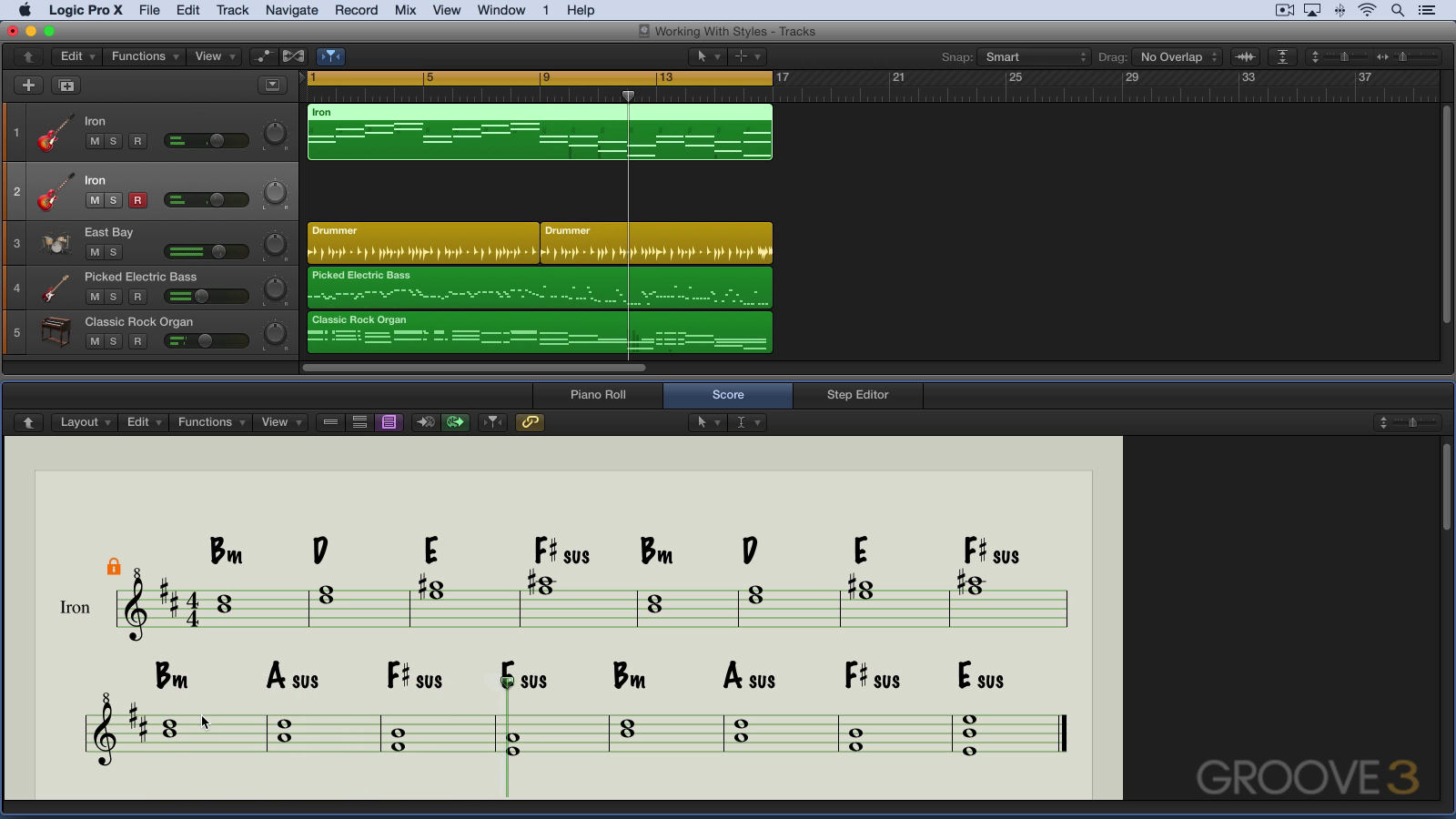Image resolution: width=1456 pixels, height=819 pixels.
Task: Select the Iron region on track 1
Action: click(540, 132)
